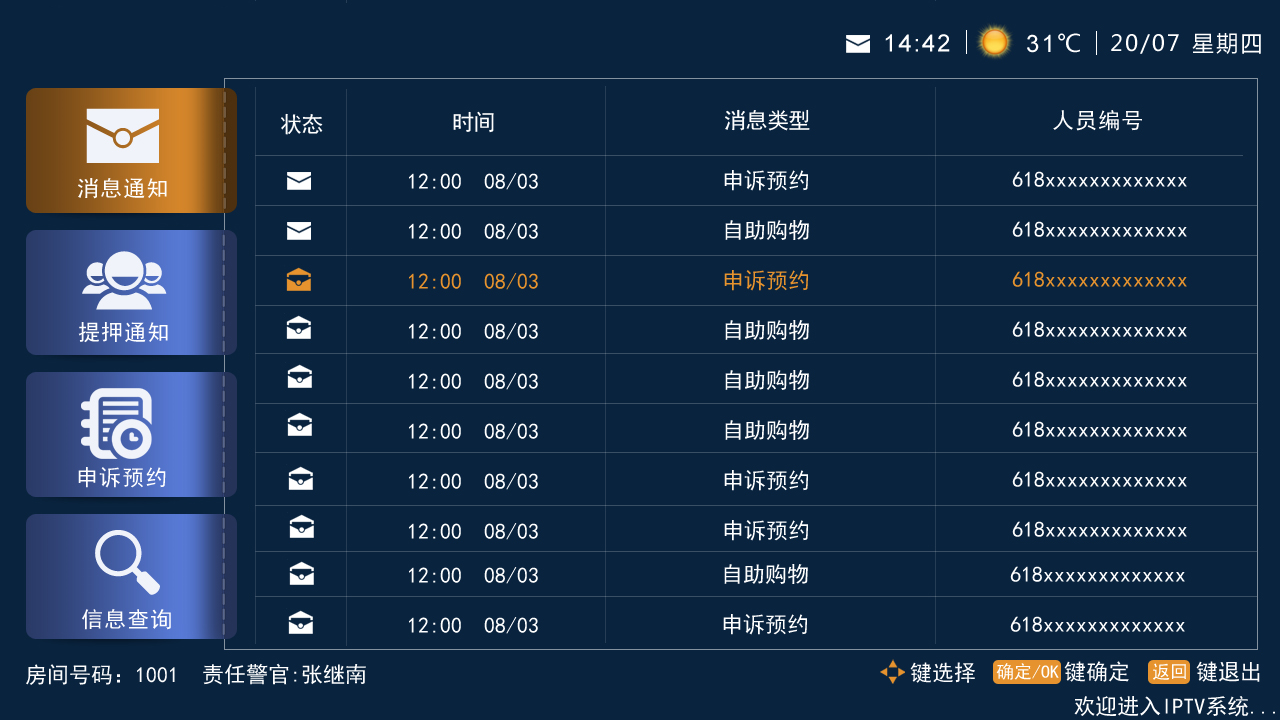Select the 信息查询 menu label
1280x720 pixels.
(127, 620)
